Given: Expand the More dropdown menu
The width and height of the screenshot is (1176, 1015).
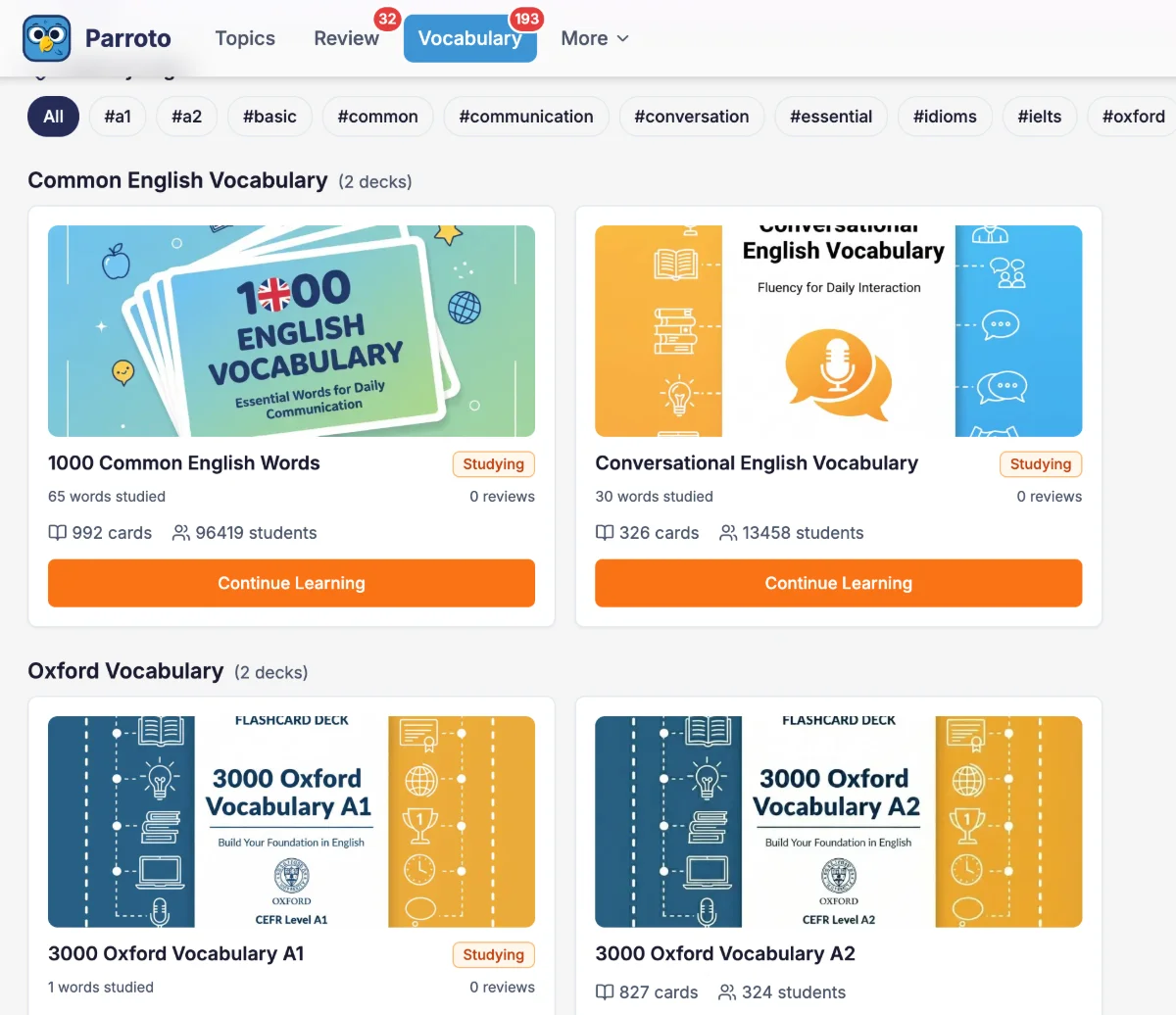Looking at the screenshot, I should click(594, 38).
